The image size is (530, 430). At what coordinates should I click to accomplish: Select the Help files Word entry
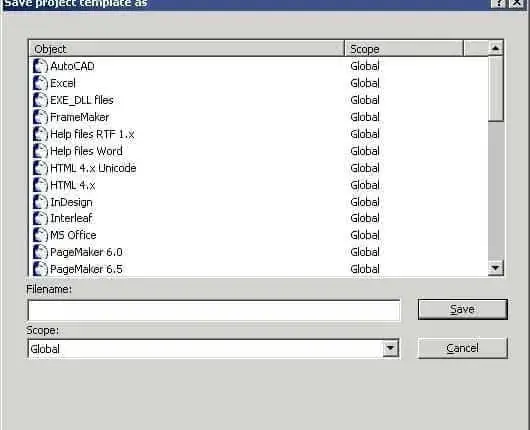pyautogui.click(x=86, y=151)
